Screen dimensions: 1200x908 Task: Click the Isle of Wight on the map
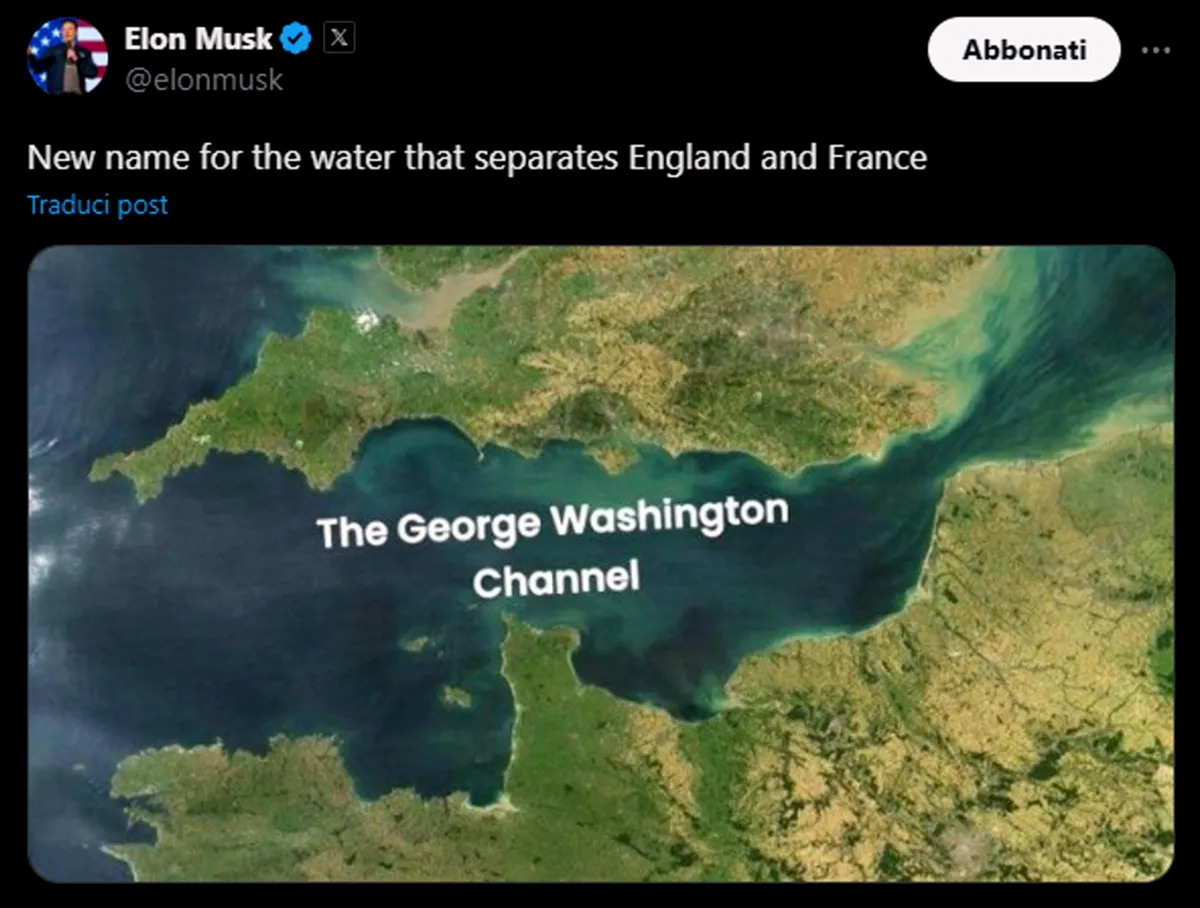coord(611,459)
